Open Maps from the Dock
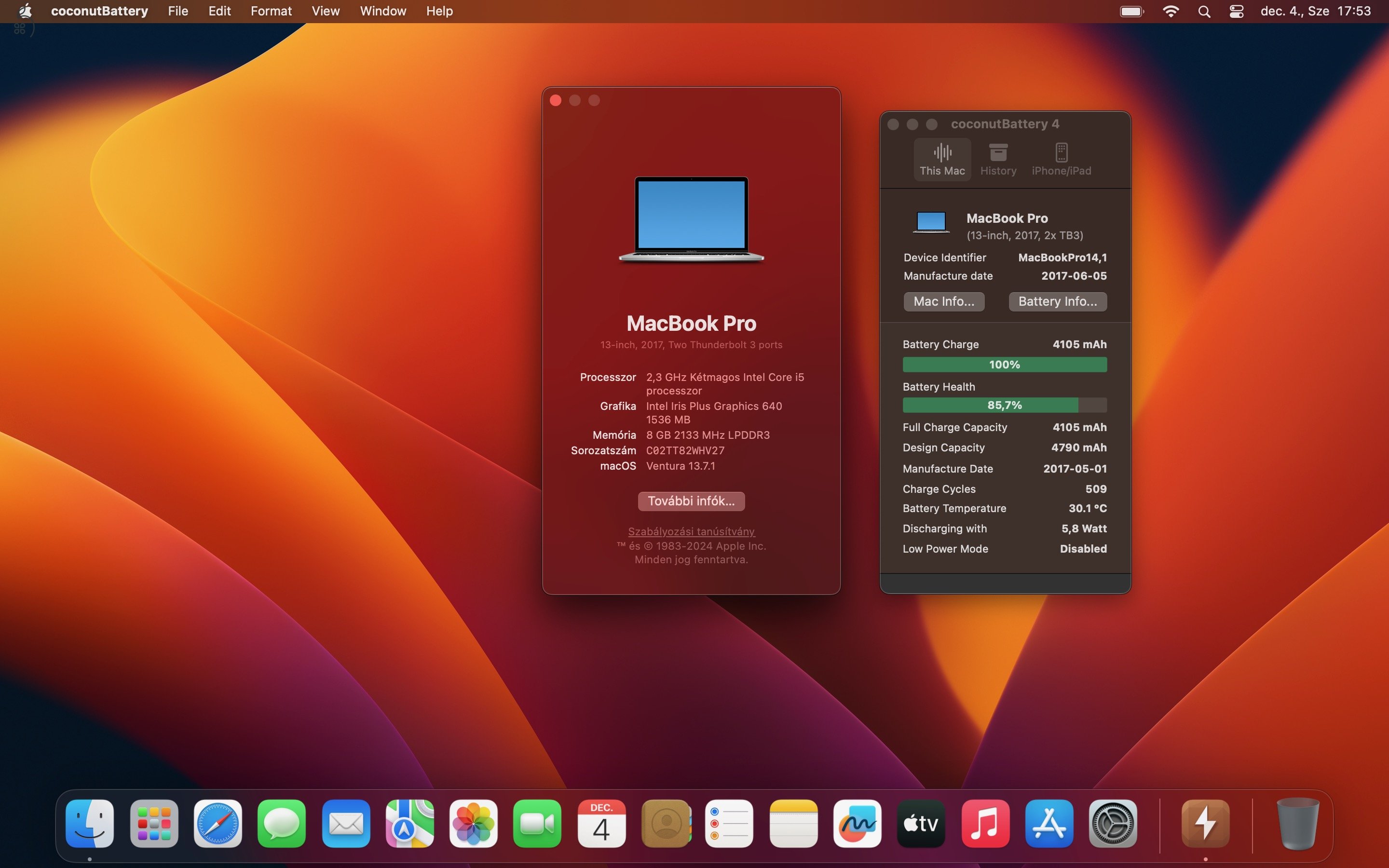The image size is (1389, 868). [x=410, y=823]
